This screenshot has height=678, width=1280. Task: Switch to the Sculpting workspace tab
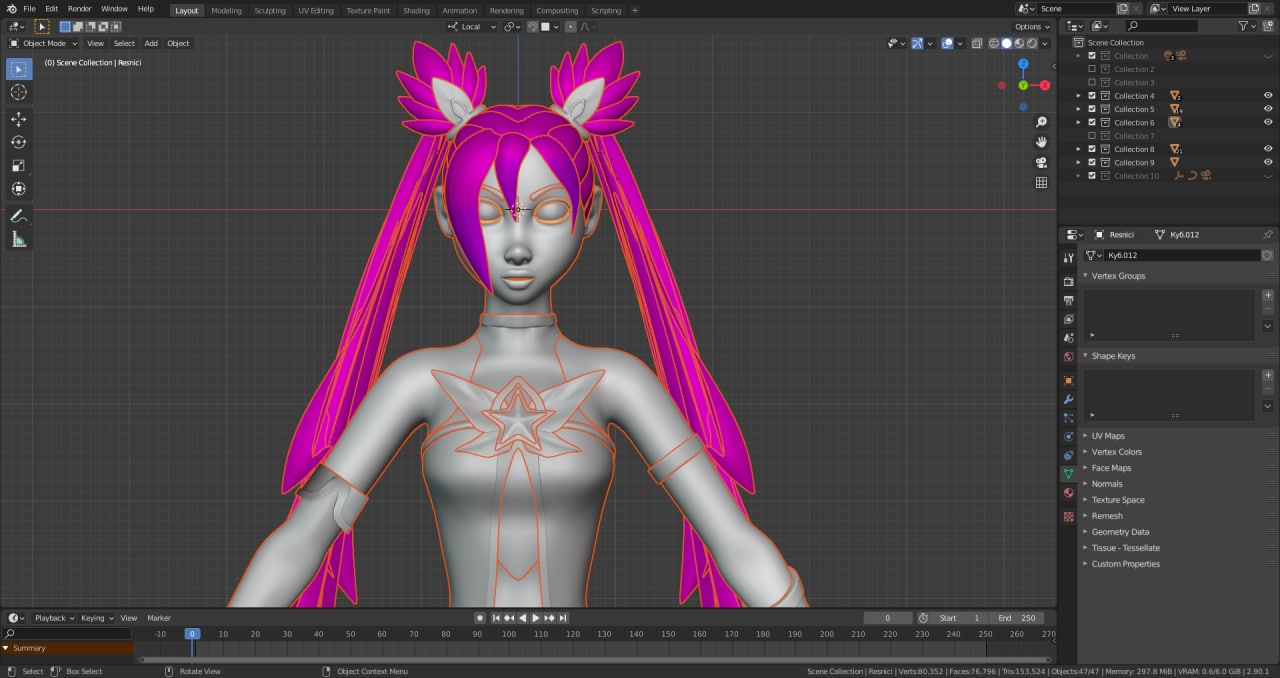click(269, 10)
